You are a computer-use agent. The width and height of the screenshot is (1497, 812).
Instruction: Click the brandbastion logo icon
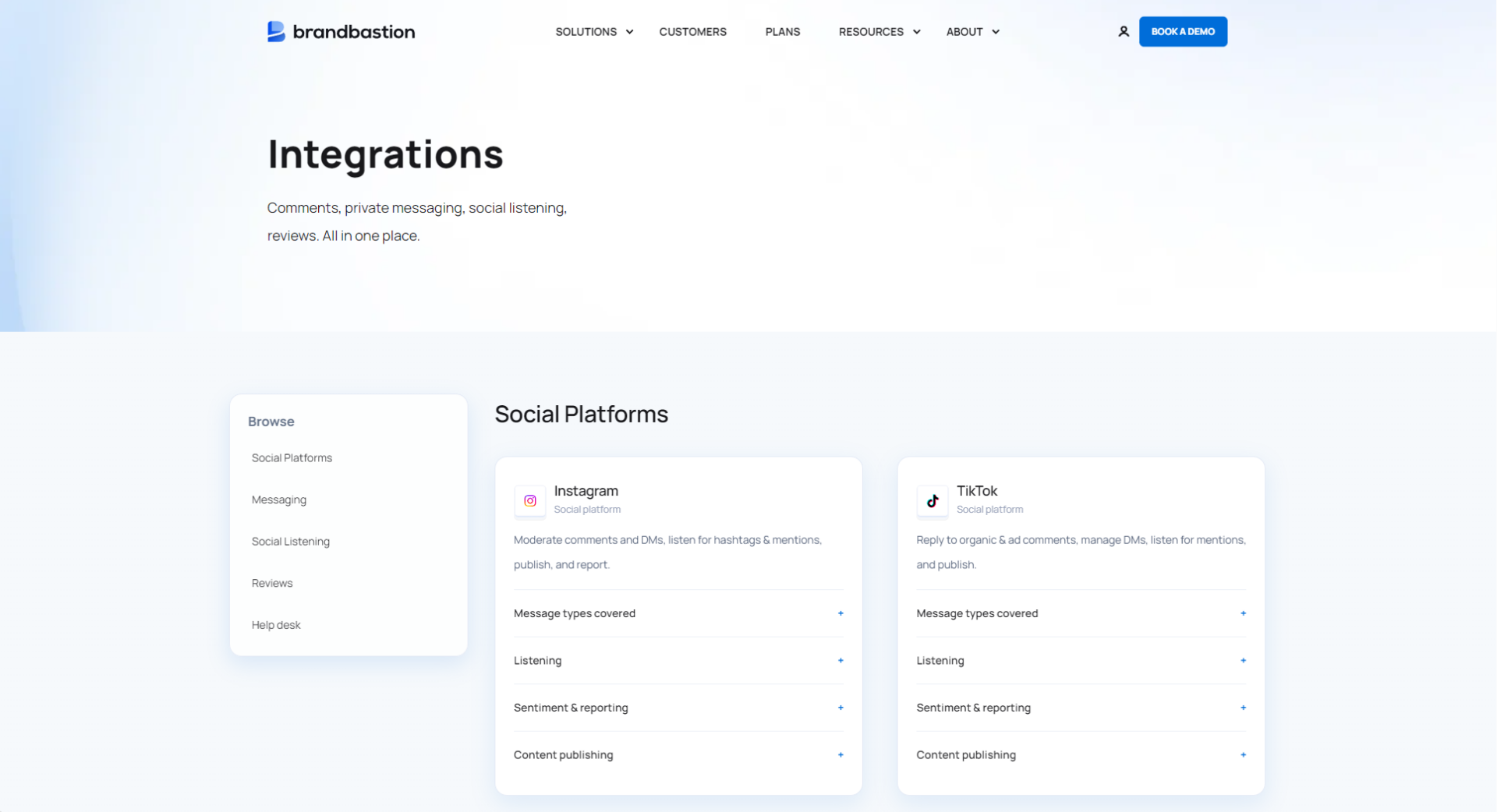tap(276, 32)
